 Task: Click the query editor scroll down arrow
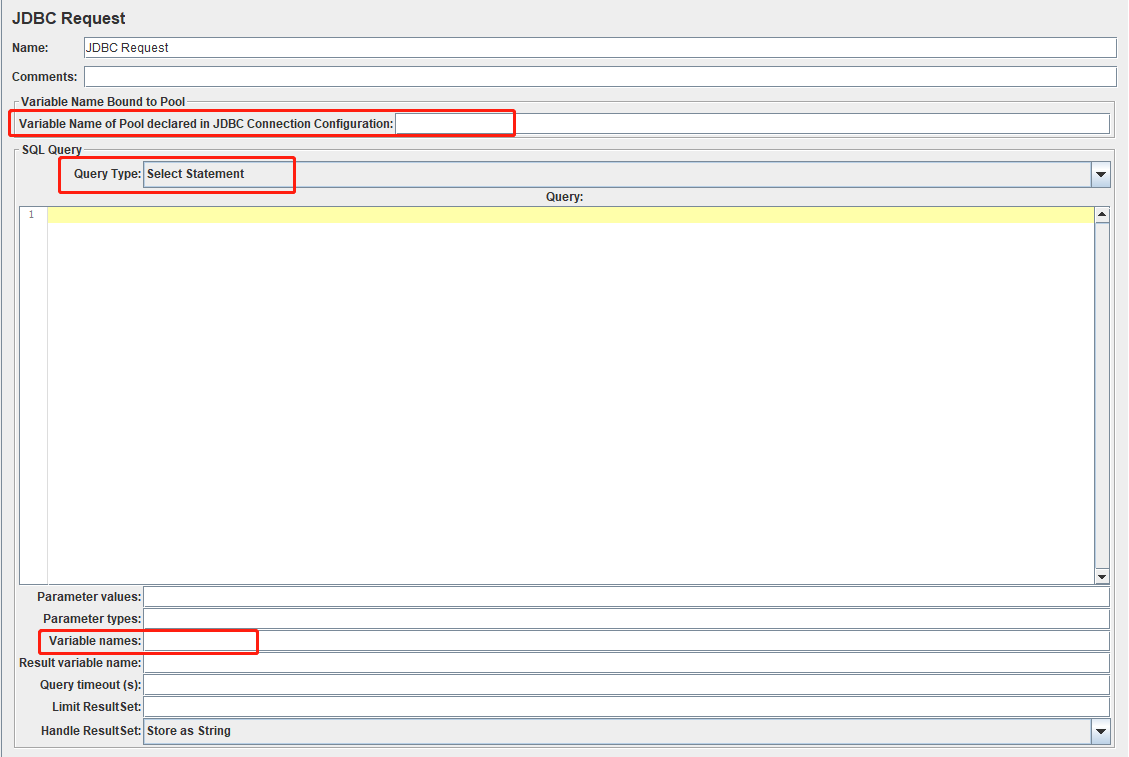(1102, 576)
